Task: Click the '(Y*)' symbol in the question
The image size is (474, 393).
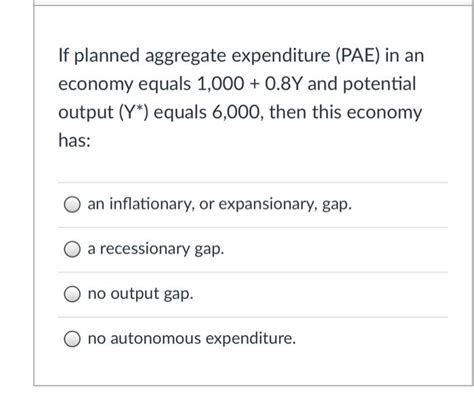Action: coord(134,112)
